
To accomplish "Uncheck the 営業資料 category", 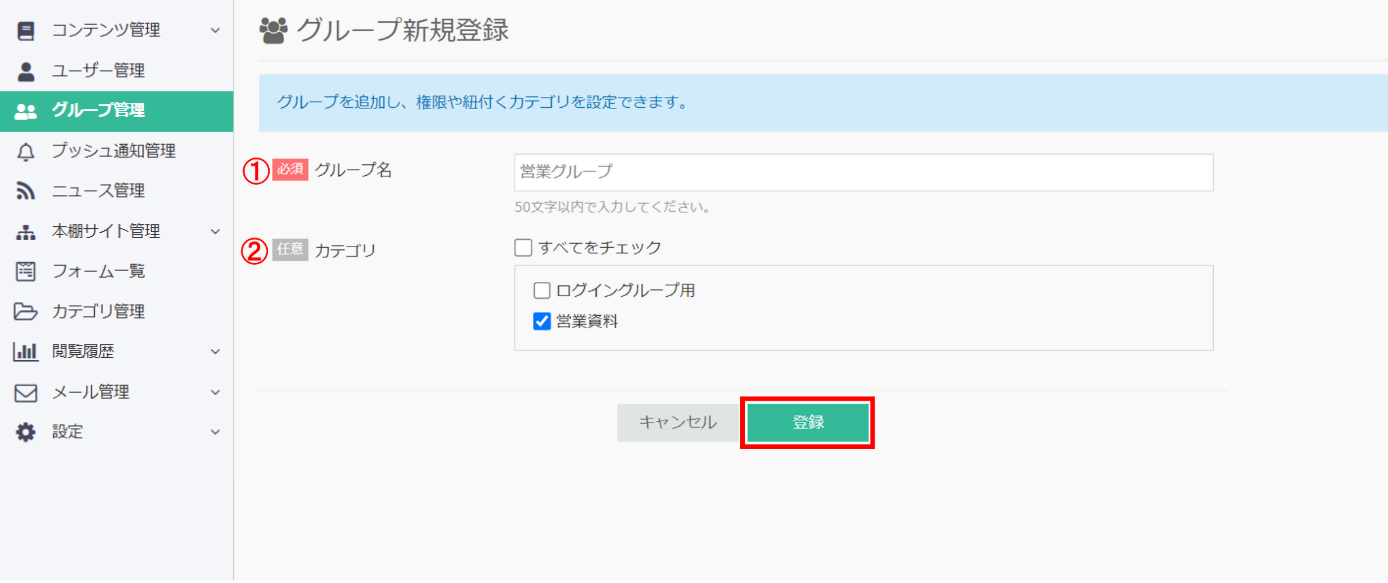I will tap(542, 321).
